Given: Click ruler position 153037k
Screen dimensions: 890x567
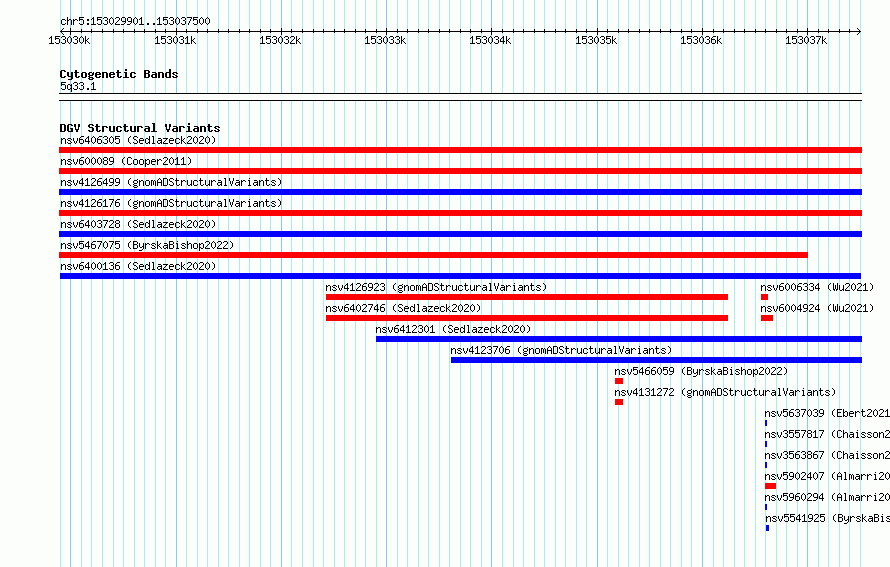Looking at the screenshot, I should (806, 40).
